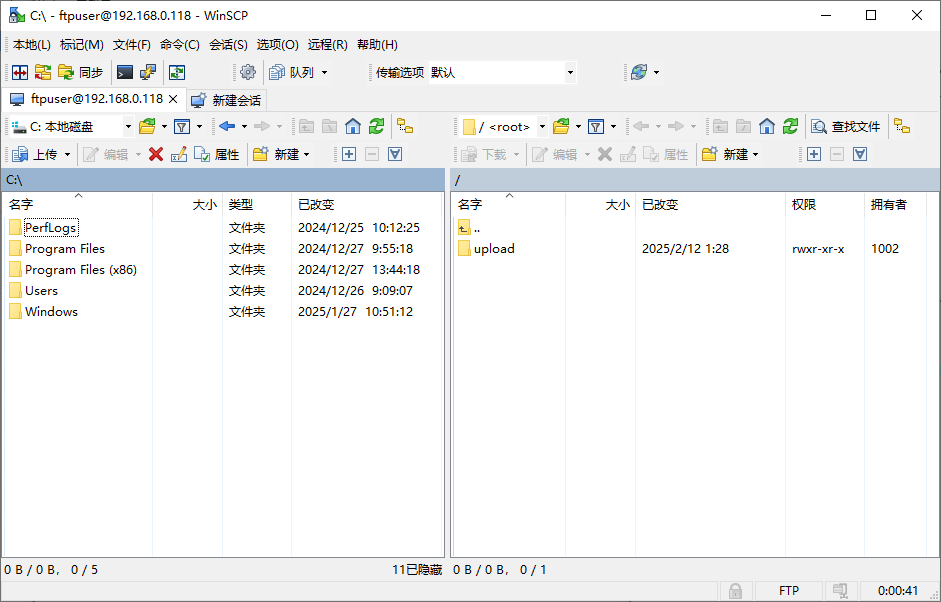This screenshot has height=602, width=941.
Task: Click the keep remote directory up-to-date icon
Action: tap(176, 73)
